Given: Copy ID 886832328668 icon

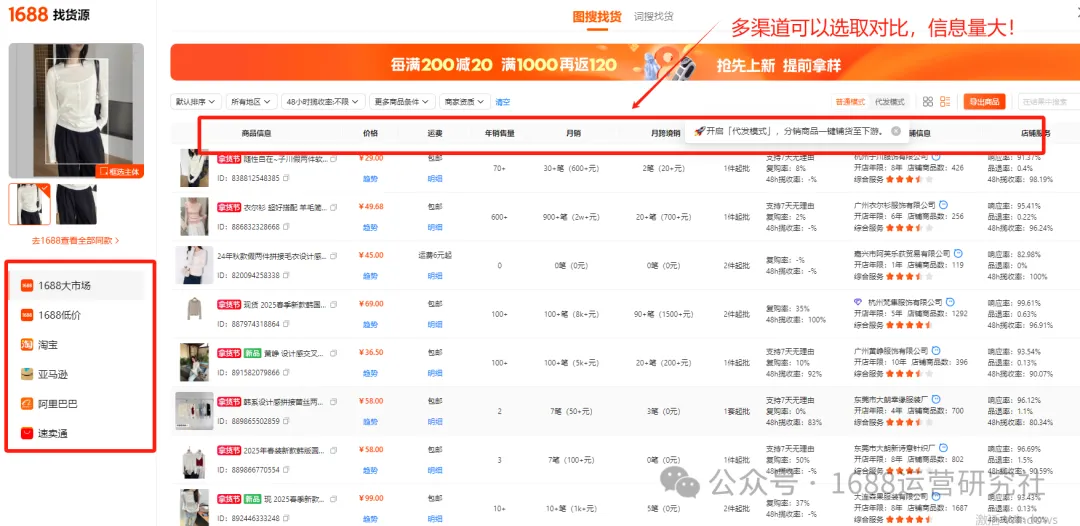Looking at the screenshot, I should pyautogui.click(x=286, y=227).
